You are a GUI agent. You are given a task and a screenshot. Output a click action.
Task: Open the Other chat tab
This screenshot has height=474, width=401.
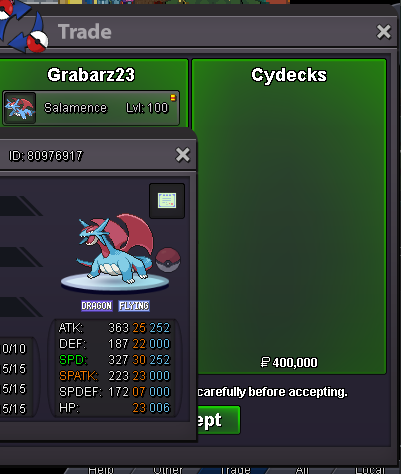click(168, 470)
